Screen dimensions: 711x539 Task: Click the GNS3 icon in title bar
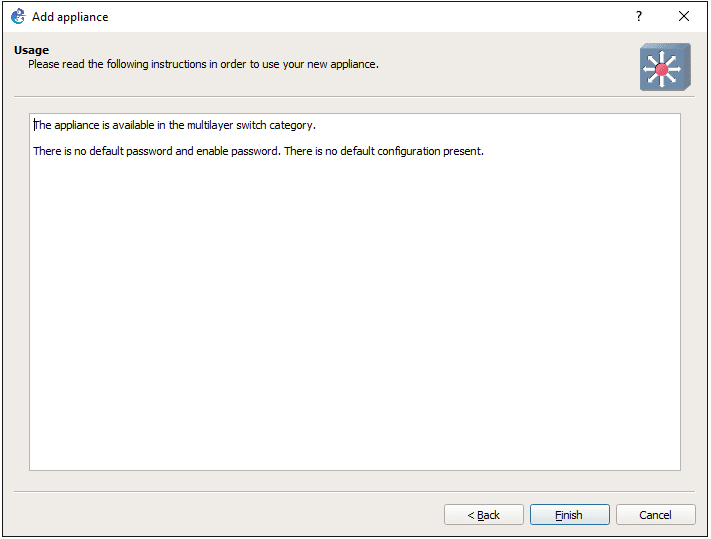pyautogui.click(x=17, y=16)
